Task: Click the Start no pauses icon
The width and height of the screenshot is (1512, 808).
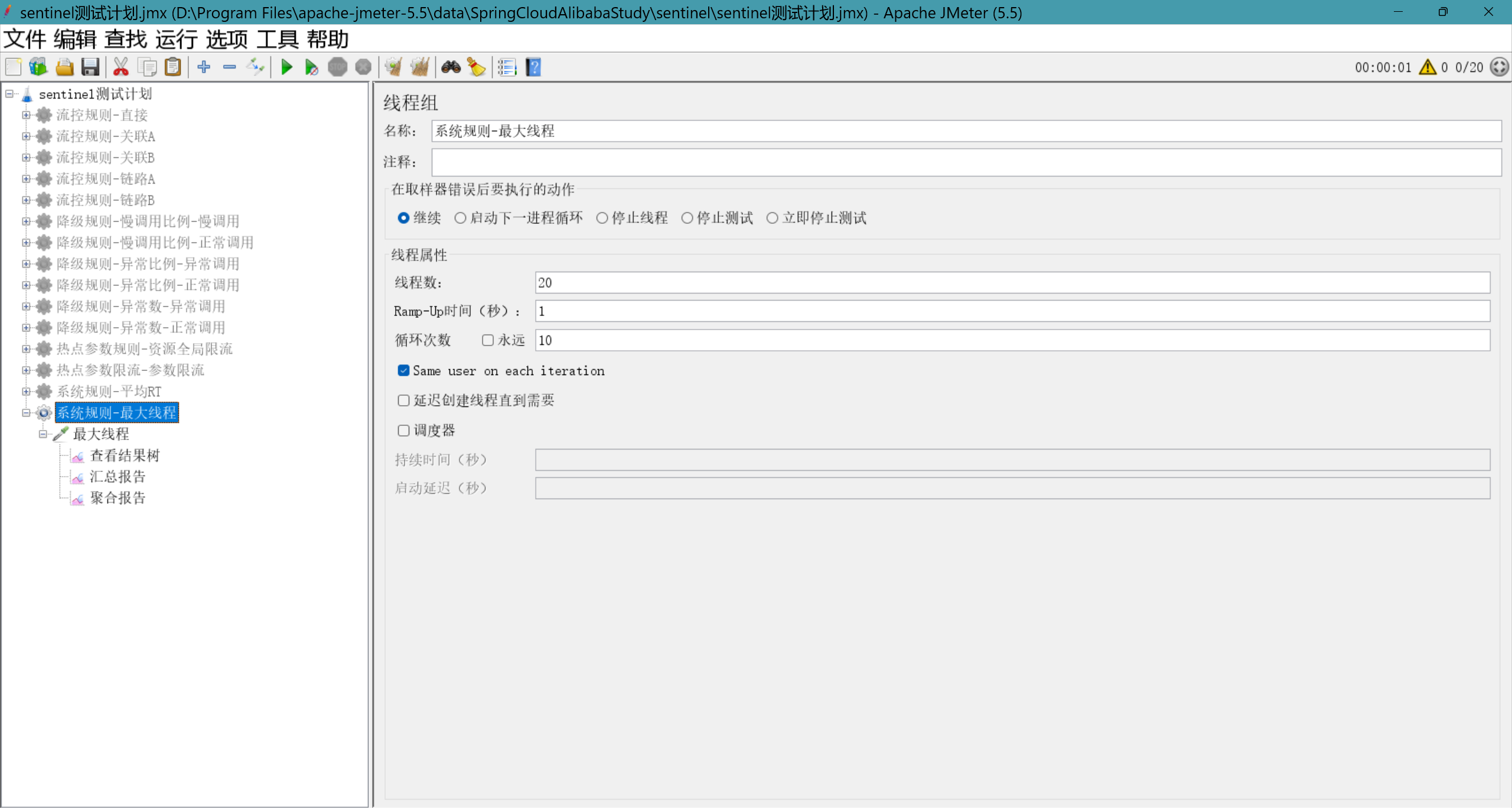Action: pos(311,67)
